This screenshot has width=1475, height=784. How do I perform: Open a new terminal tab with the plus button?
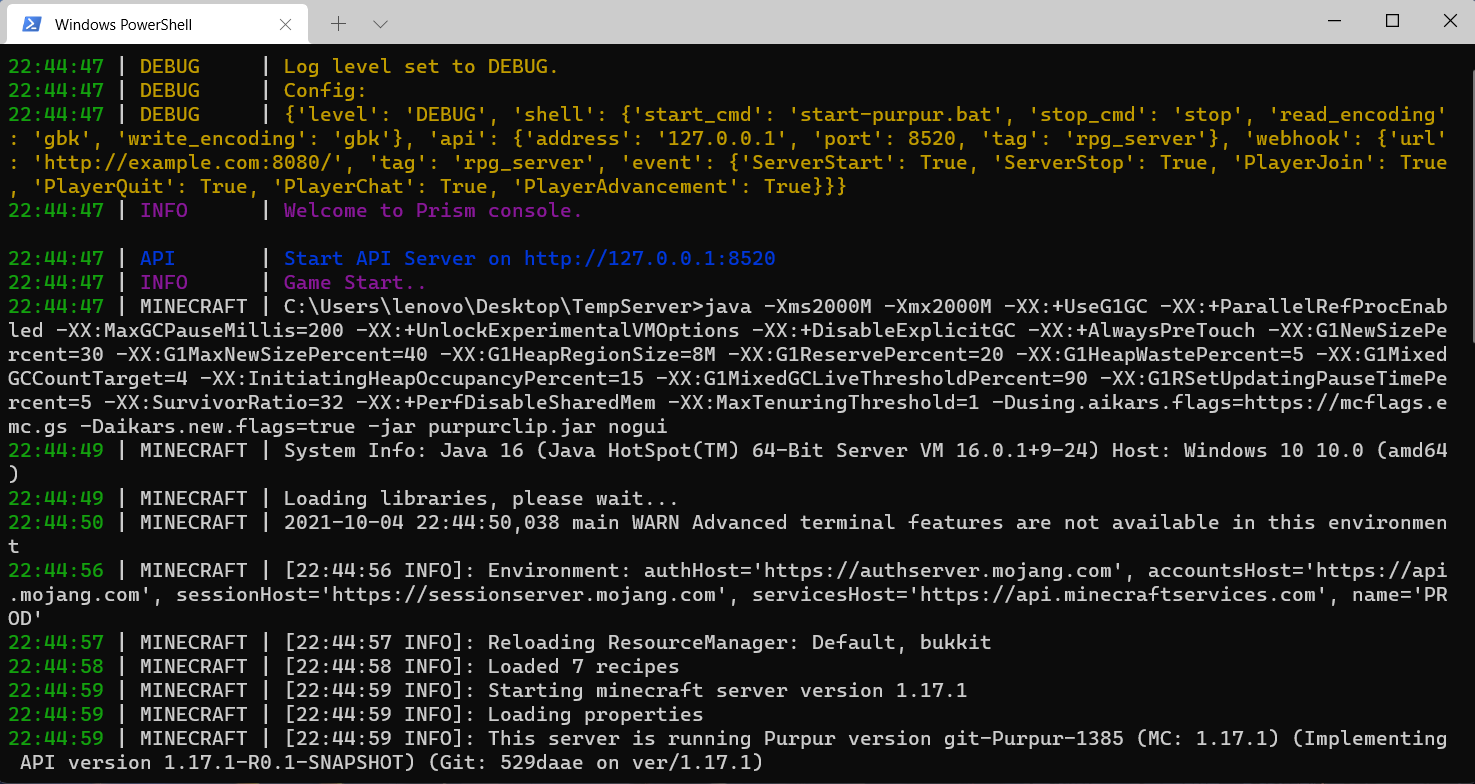[338, 23]
